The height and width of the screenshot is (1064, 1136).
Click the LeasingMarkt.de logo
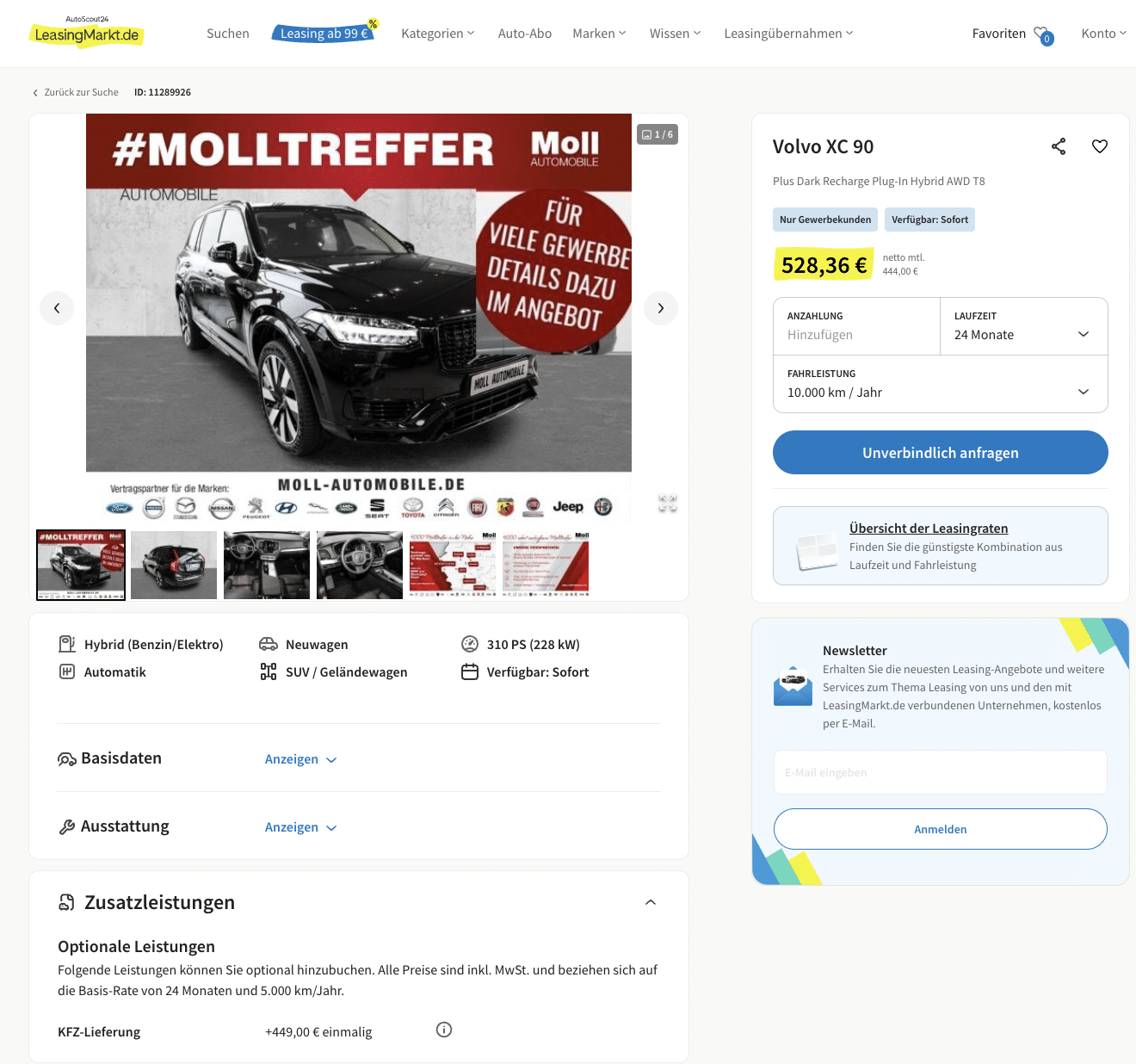click(x=87, y=32)
